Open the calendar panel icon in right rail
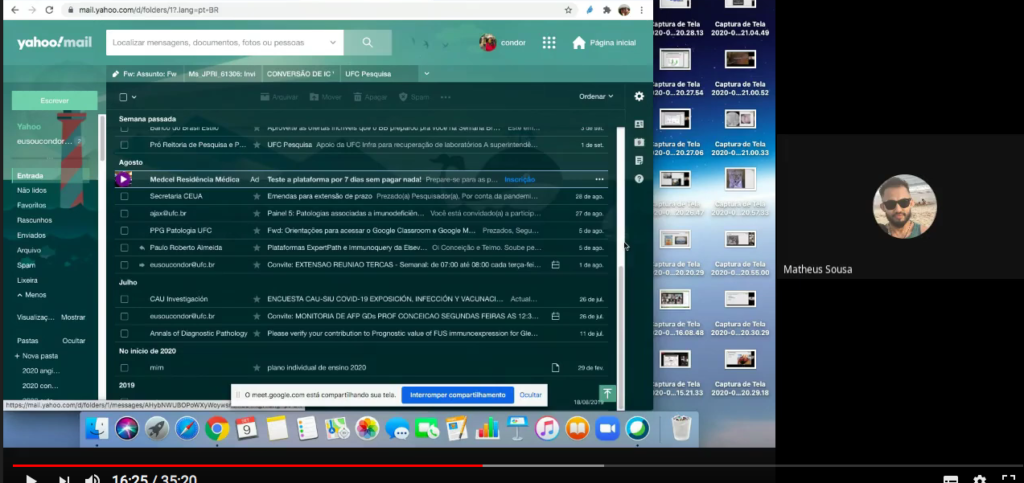1024x483 pixels. point(639,142)
